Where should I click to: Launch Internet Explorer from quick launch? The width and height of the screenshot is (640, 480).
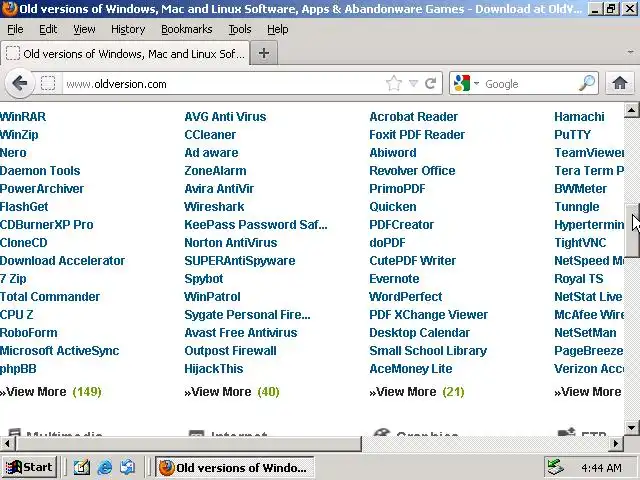(x=104, y=467)
